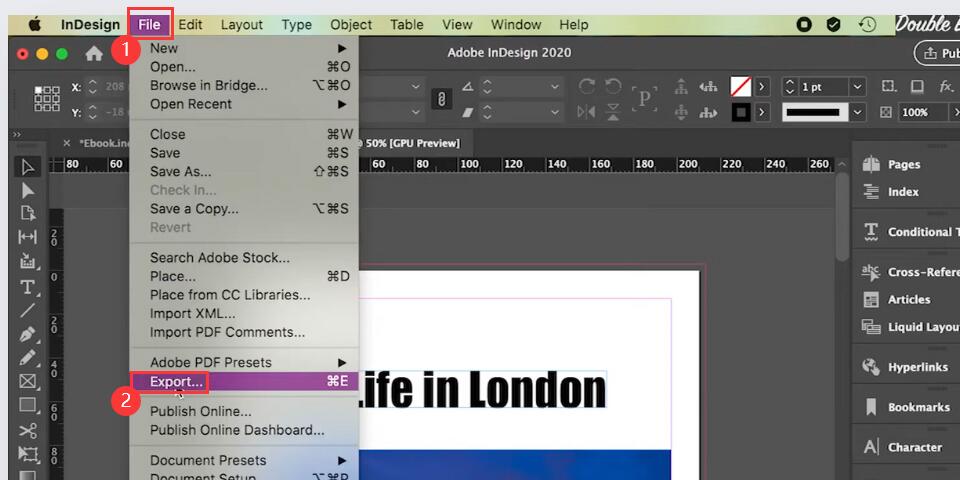960x480 pixels.
Task: Choose Import XML... menu item
Action: (244, 313)
